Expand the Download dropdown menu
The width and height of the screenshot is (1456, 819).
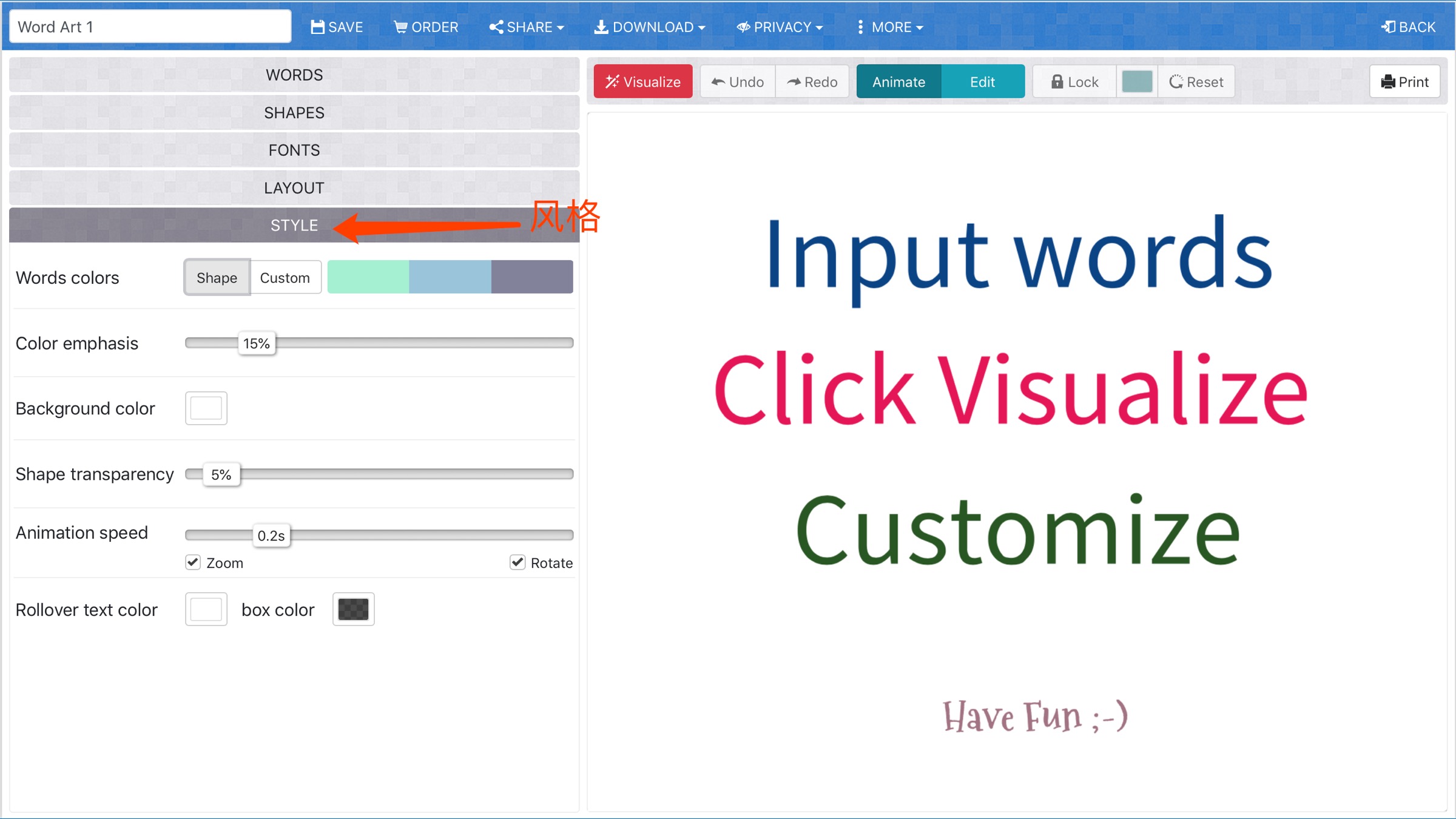click(x=650, y=27)
